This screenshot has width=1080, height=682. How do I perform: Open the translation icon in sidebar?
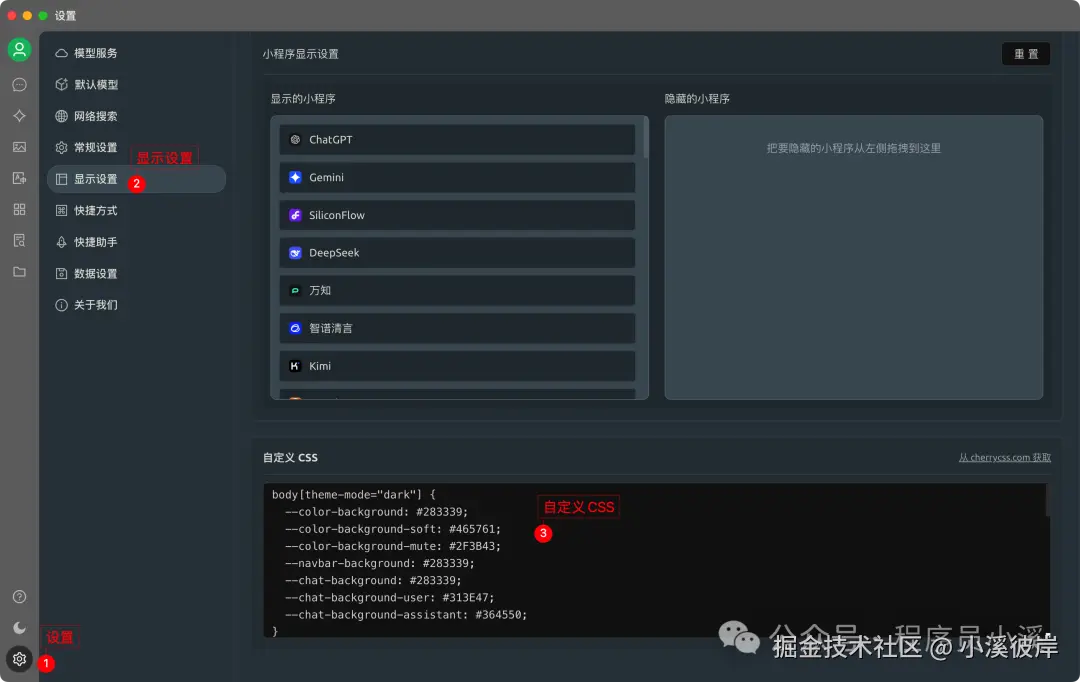click(19, 177)
